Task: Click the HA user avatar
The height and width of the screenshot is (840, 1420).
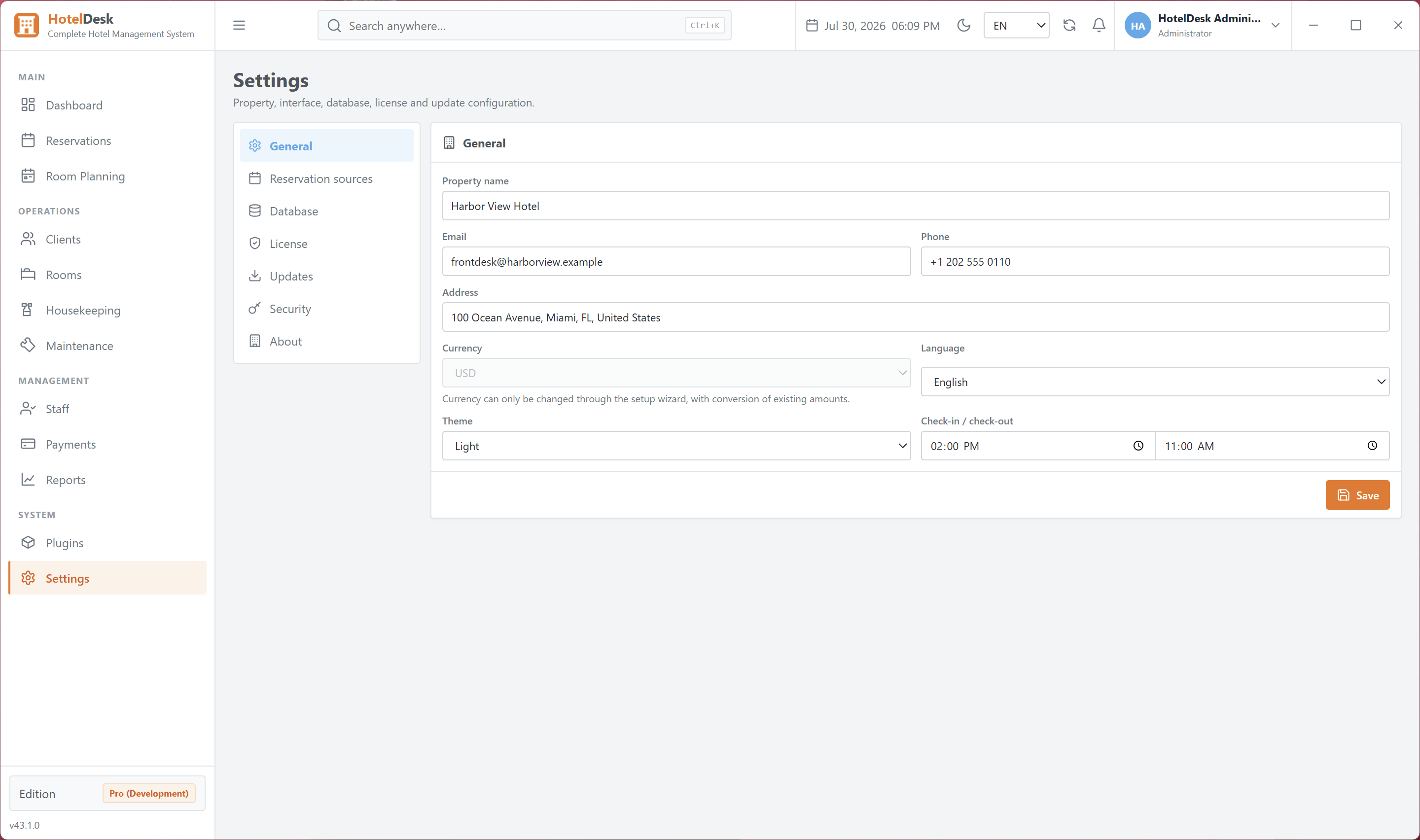Action: click(1137, 26)
